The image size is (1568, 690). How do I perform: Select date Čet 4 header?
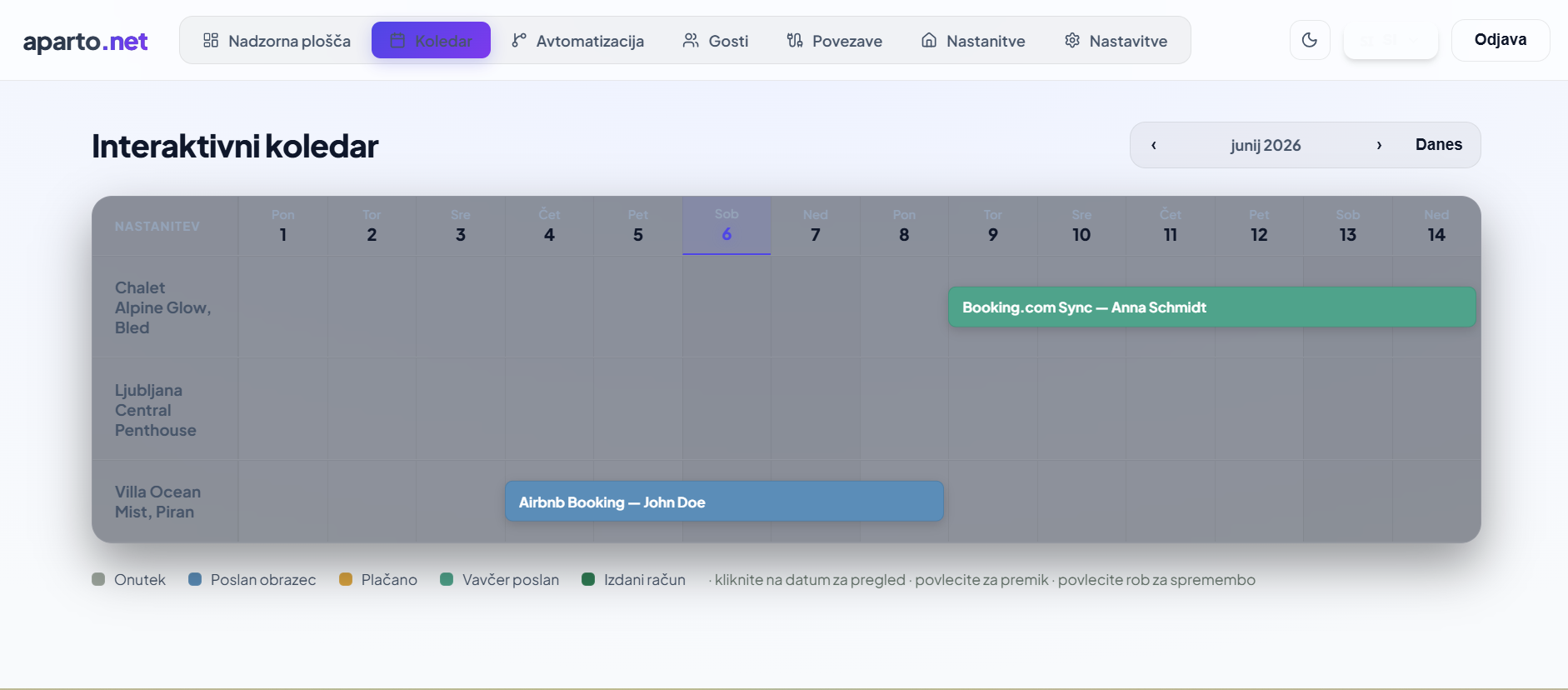[549, 226]
